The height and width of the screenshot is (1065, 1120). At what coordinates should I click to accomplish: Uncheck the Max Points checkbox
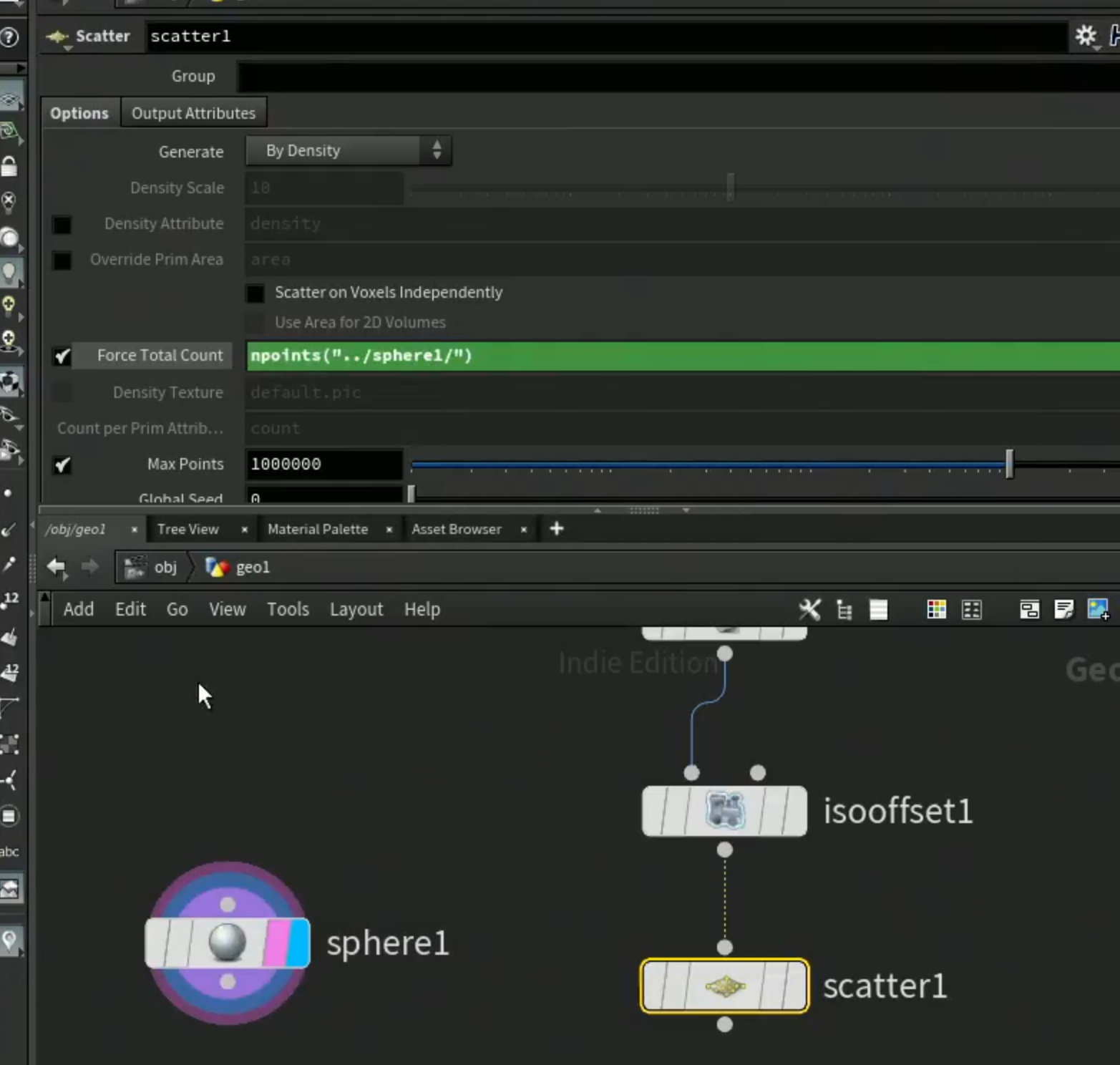[62, 465]
